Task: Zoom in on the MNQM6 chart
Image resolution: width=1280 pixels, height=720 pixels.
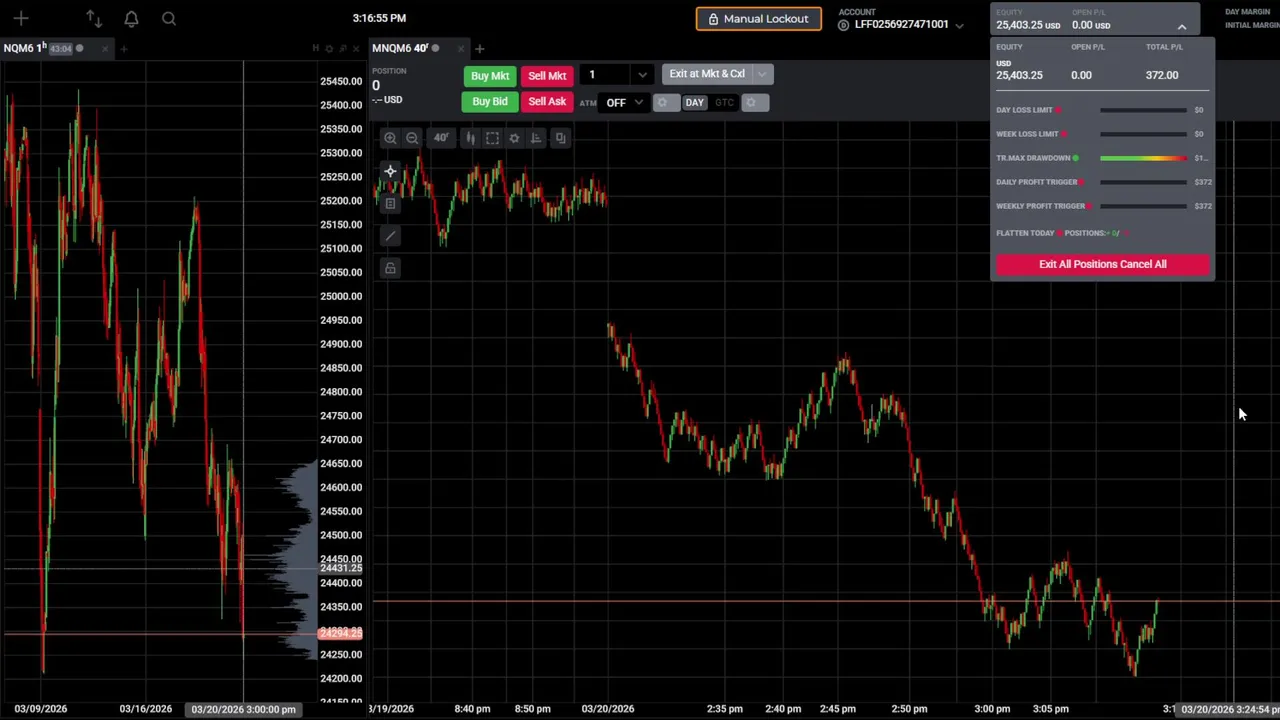Action: [x=390, y=138]
